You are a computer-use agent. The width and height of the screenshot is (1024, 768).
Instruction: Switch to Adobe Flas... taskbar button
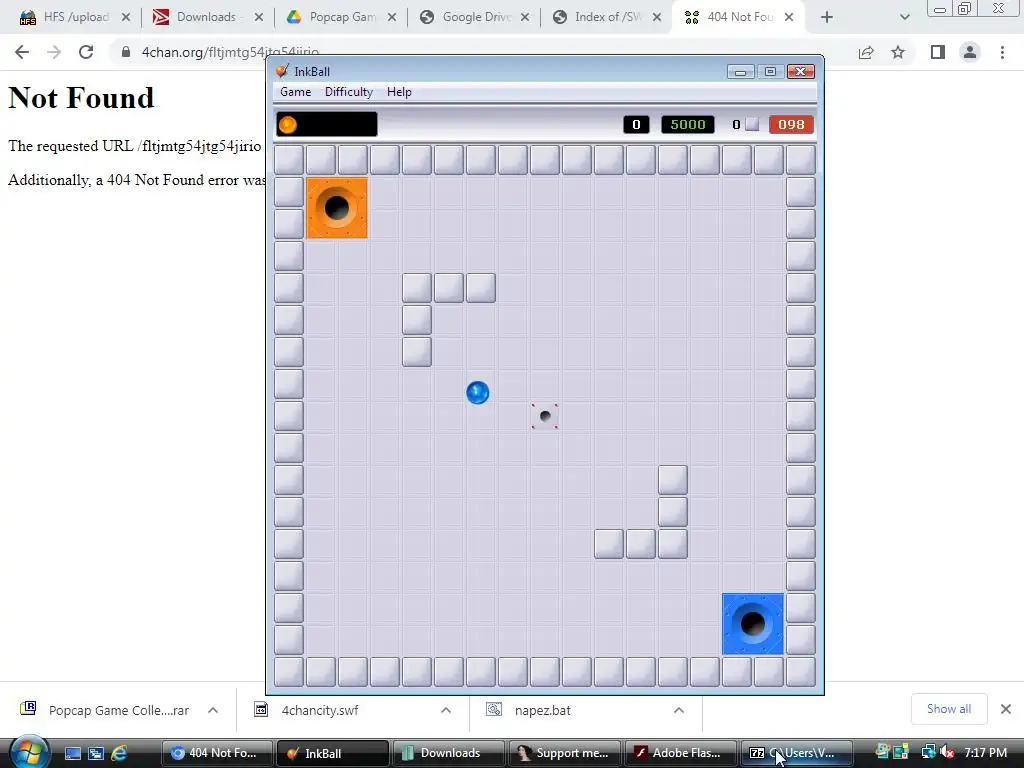680,753
